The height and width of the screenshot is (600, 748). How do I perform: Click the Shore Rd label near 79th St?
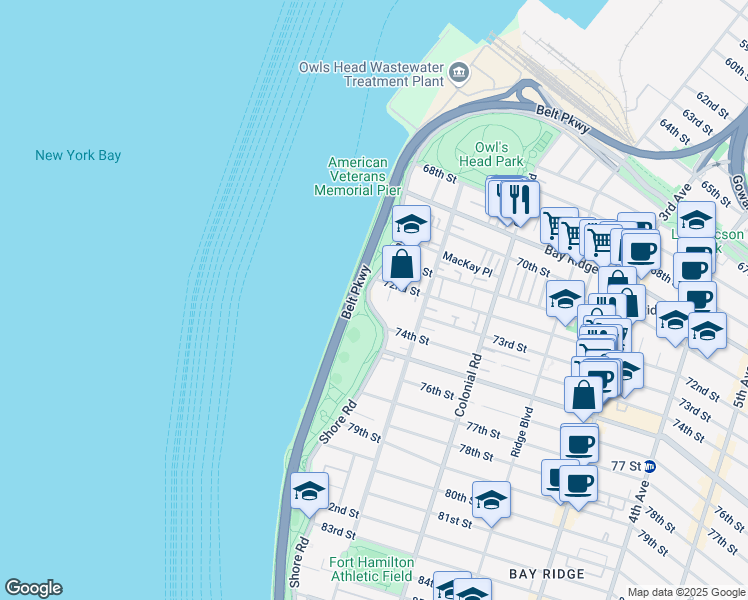[338, 422]
